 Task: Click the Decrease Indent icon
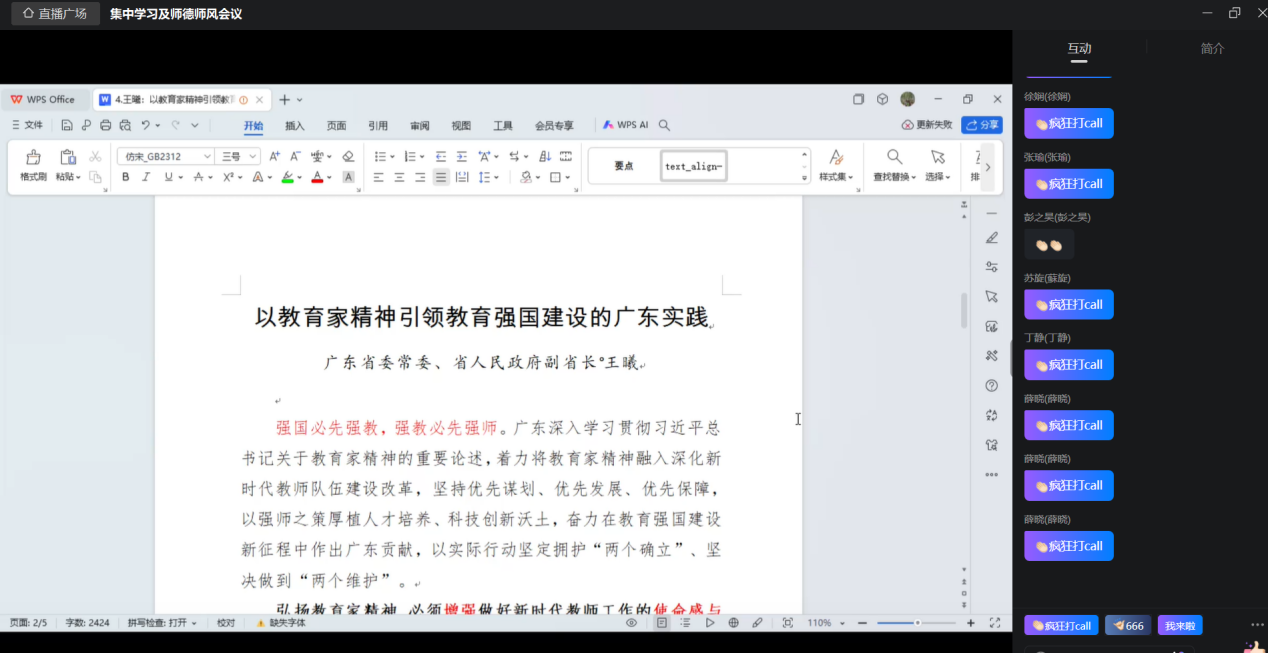(x=441, y=156)
